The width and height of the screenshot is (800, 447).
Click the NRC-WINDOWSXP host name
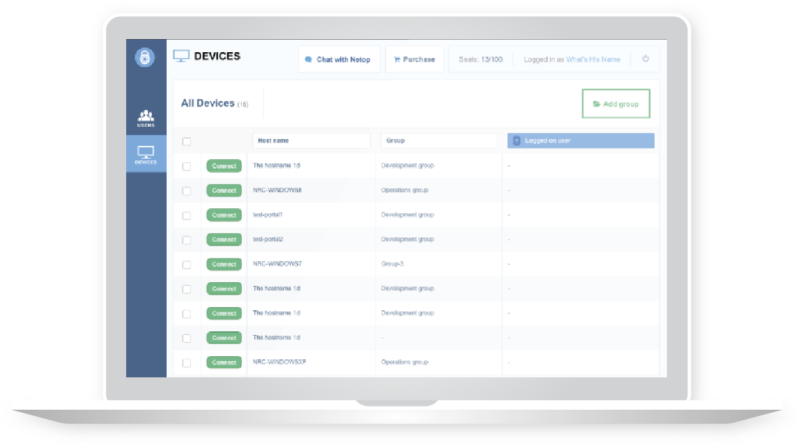pos(279,362)
